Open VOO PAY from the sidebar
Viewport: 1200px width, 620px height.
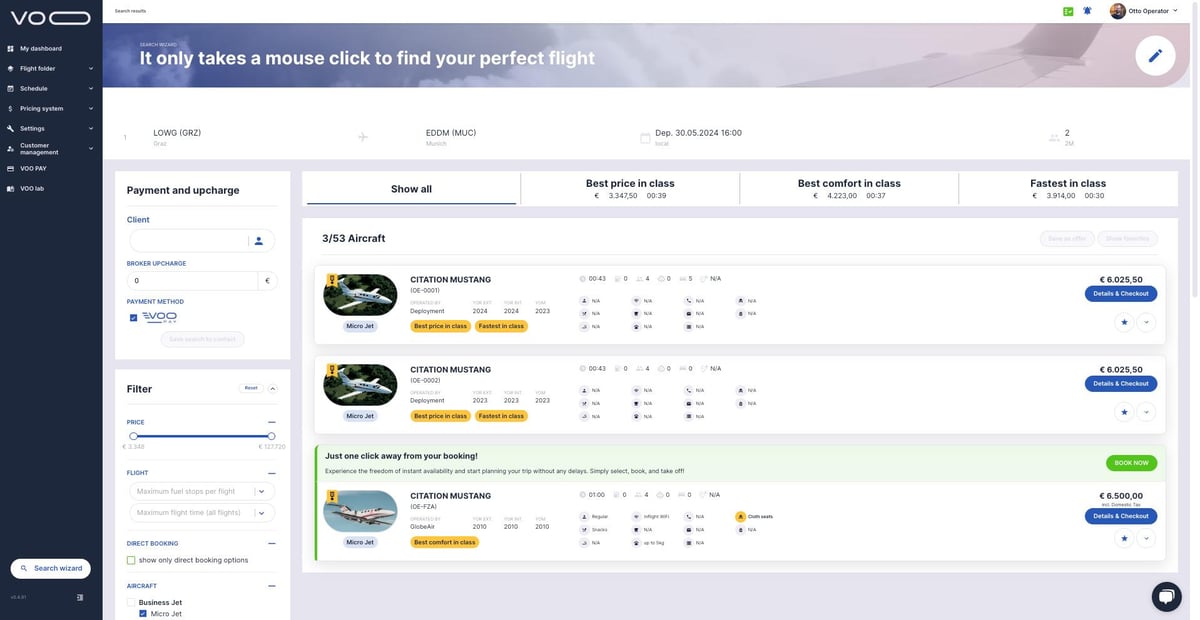coord(33,168)
